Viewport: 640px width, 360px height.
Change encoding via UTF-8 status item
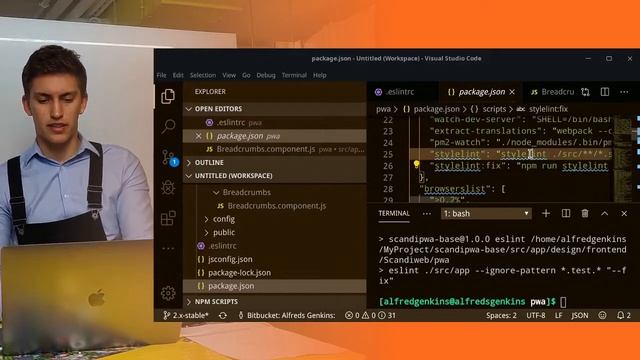(x=536, y=315)
